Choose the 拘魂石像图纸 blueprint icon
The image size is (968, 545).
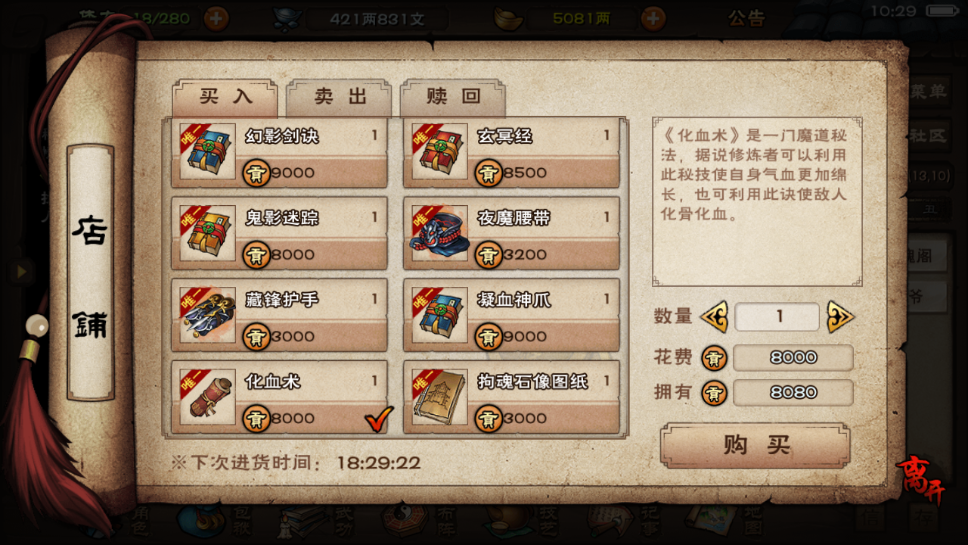click(x=440, y=397)
